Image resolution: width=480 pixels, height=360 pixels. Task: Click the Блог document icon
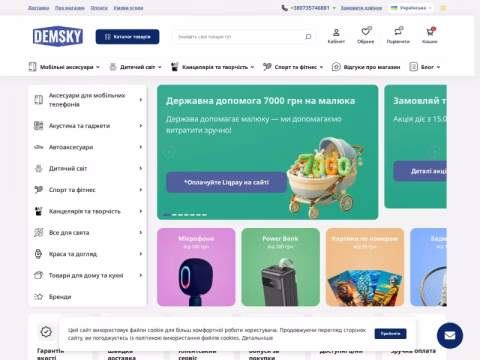pos(413,67)
